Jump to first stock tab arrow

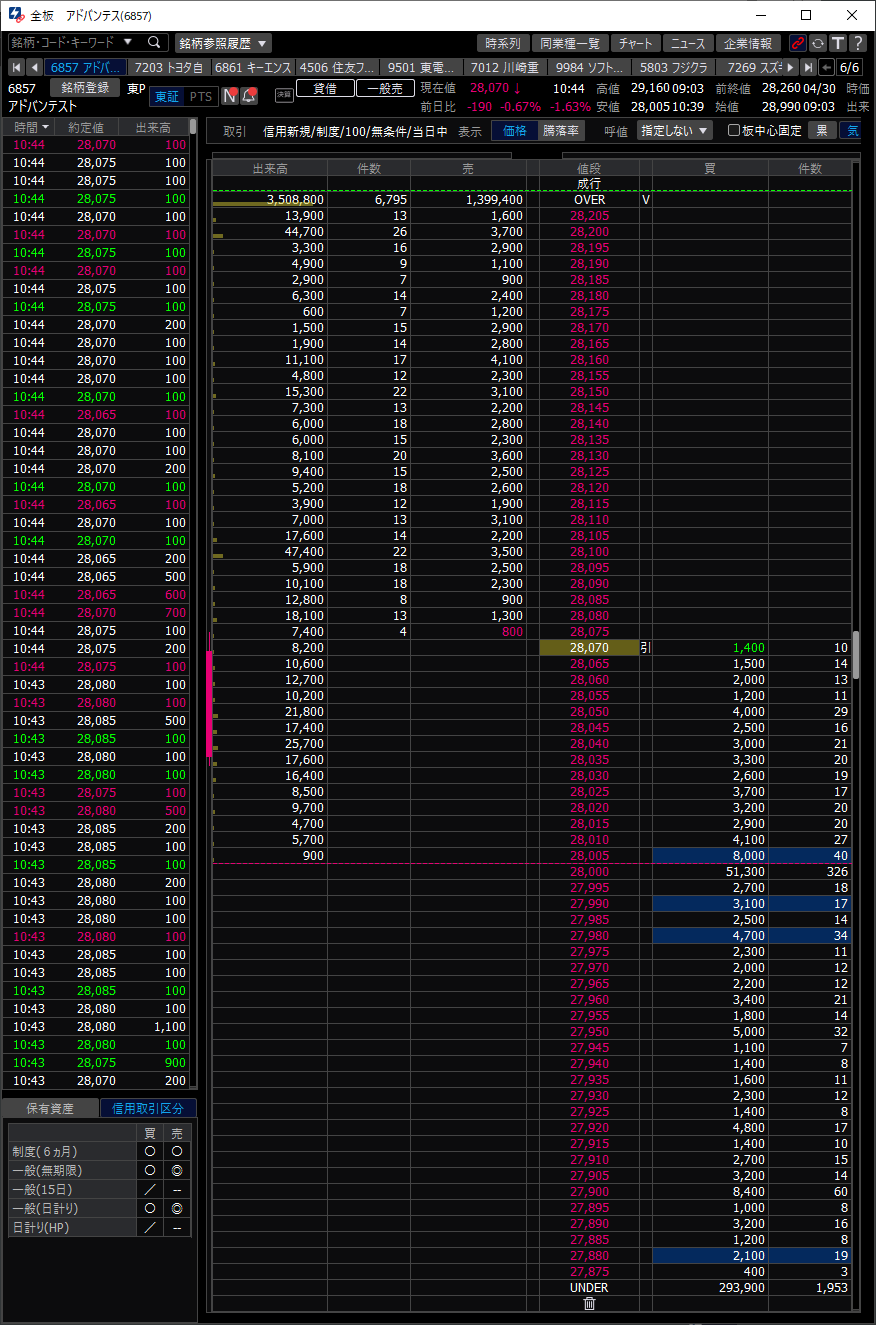[x=17, y=67]
